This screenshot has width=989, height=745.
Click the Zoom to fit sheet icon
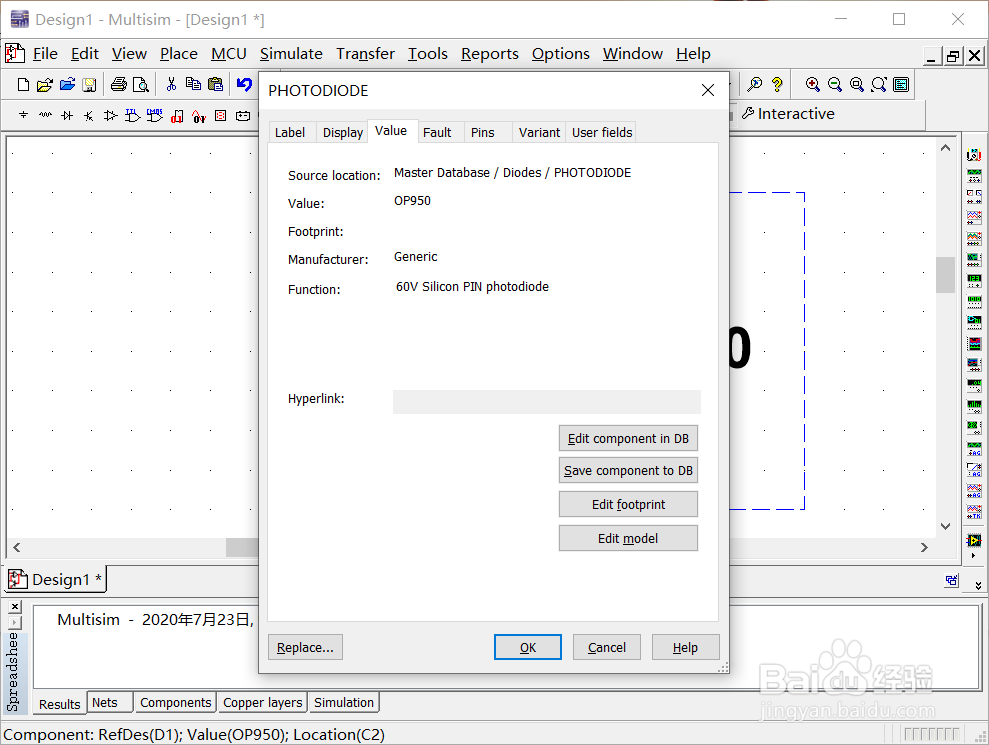[879, 85]
